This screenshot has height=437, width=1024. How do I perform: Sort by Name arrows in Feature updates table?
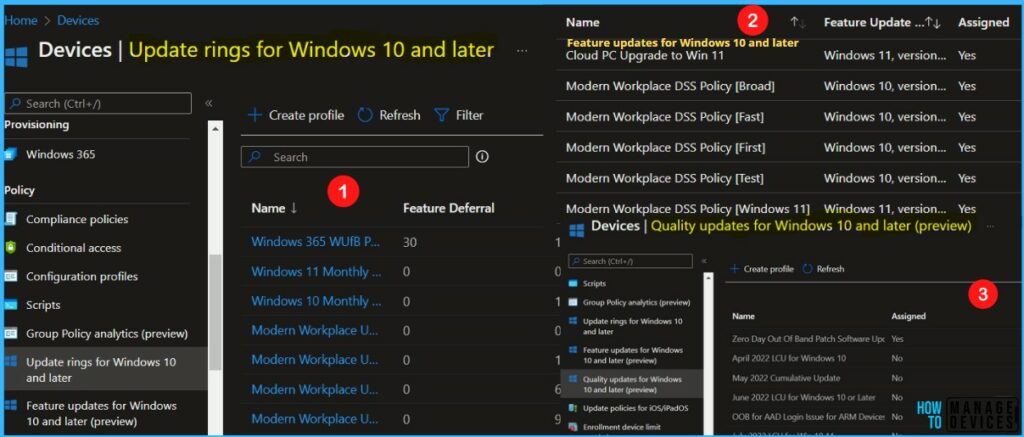[x=798, y=22]
